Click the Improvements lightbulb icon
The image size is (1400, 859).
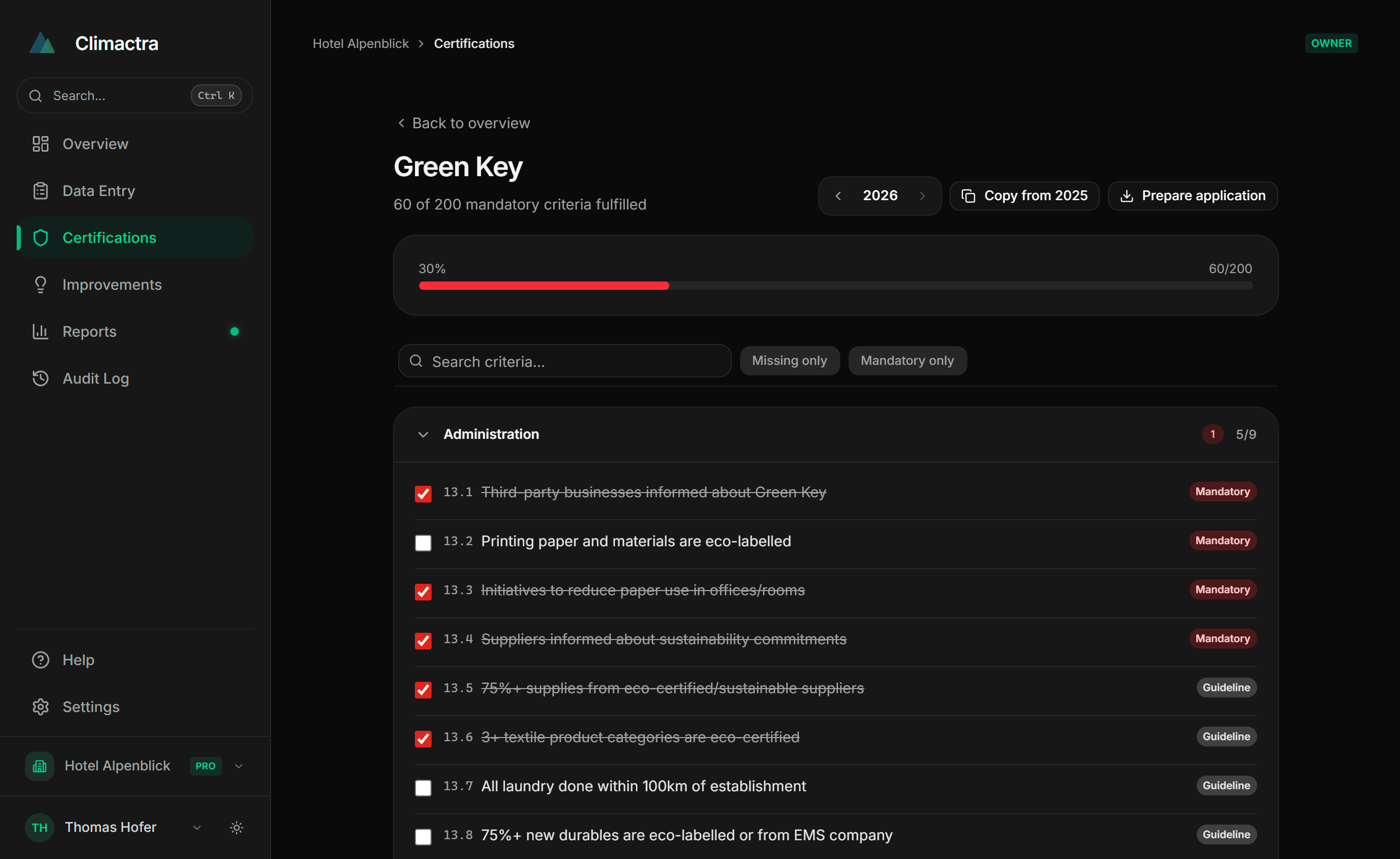tap(40, 285)
